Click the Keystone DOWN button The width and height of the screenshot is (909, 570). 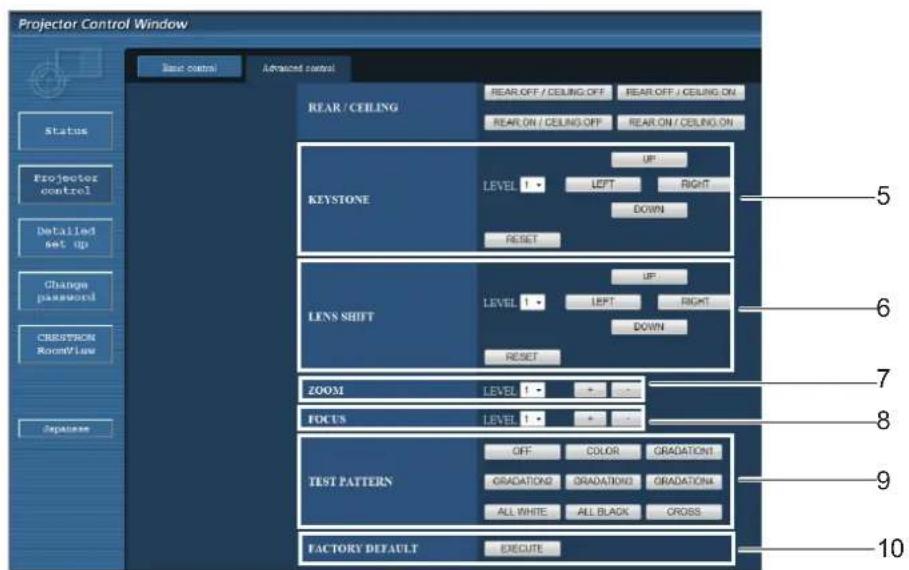point(649,210)
